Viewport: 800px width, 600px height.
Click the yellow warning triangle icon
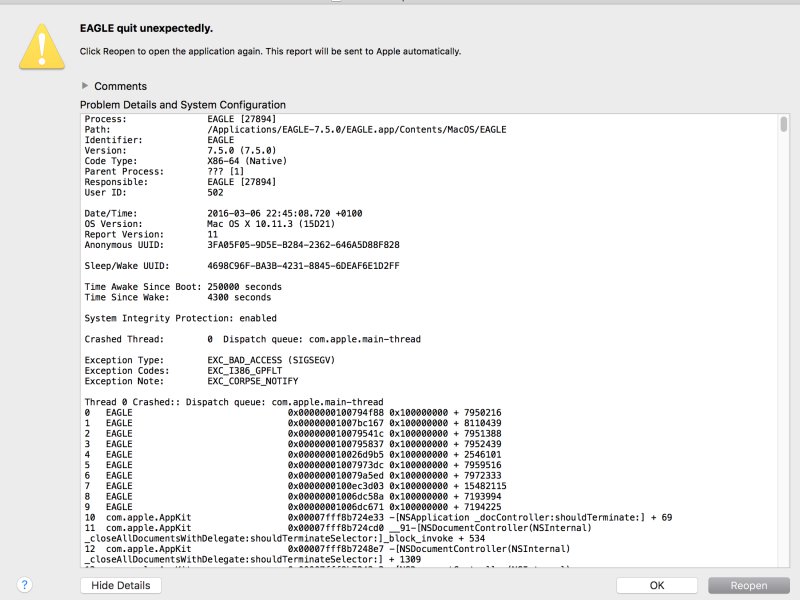pos(42,46)
